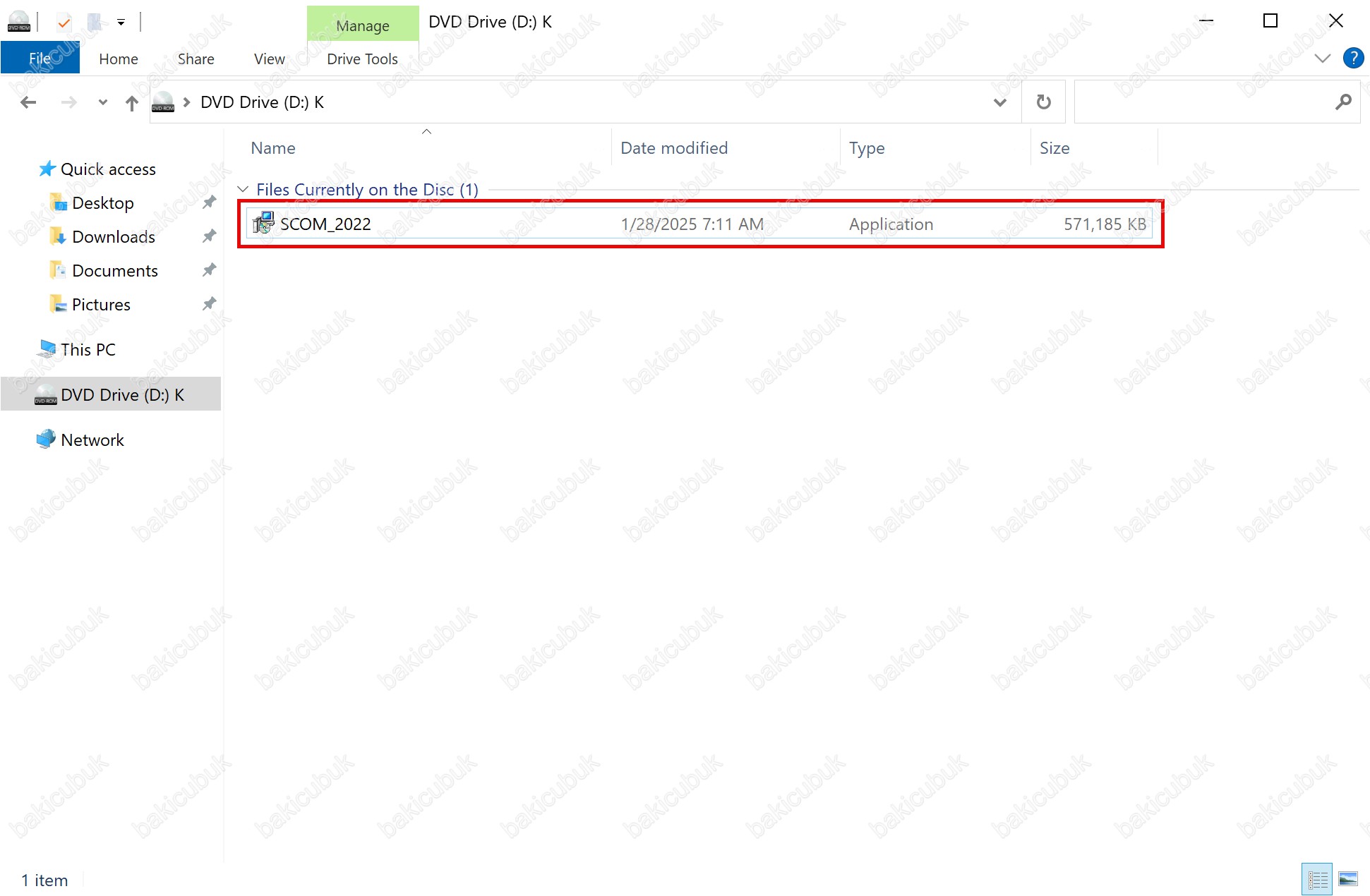1370x896 pixels.
Task: Click the pin icon beside Documents
Action: click(209, 270)
